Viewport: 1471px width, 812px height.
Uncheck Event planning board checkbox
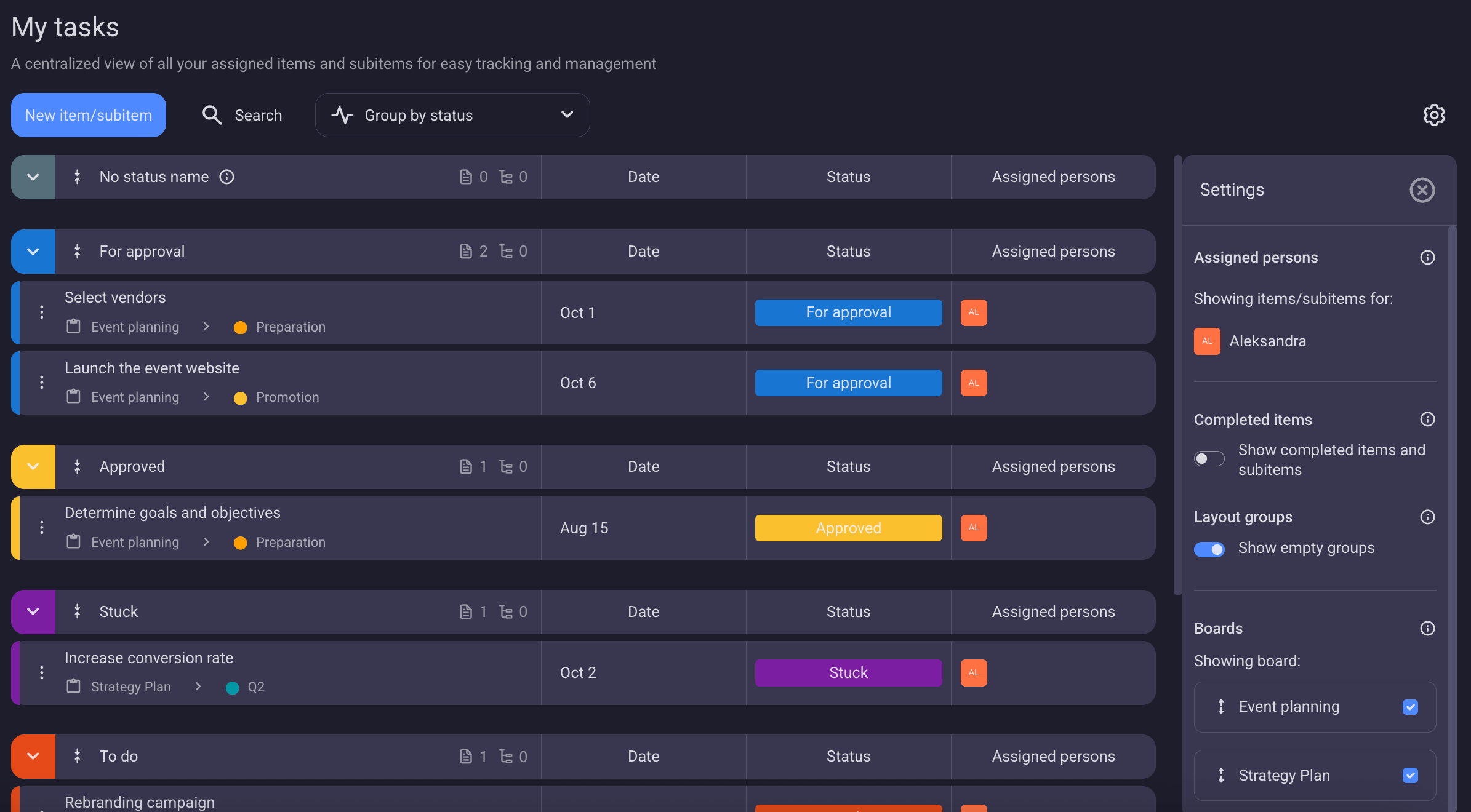pyautogui.click(x=1410, y=707)
